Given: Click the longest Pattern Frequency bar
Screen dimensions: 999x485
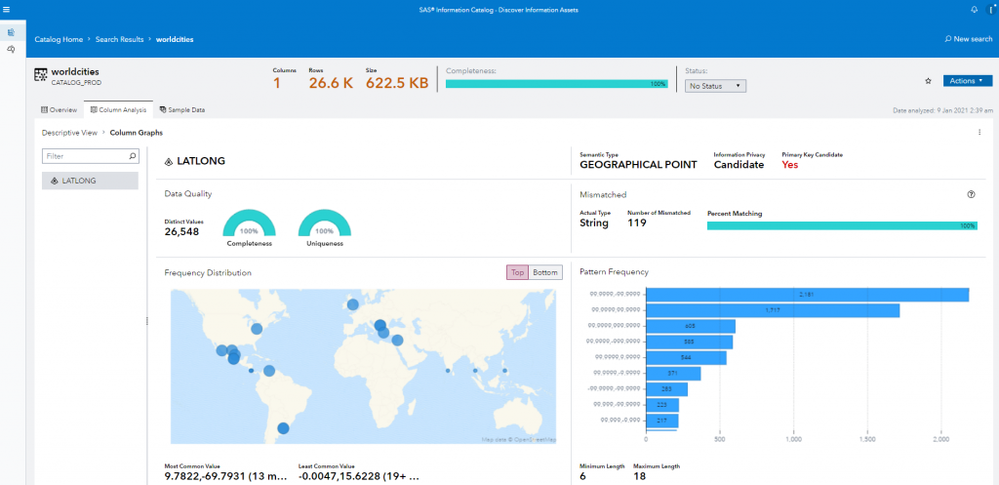Looking at the screenshot, I should [807, 294].
